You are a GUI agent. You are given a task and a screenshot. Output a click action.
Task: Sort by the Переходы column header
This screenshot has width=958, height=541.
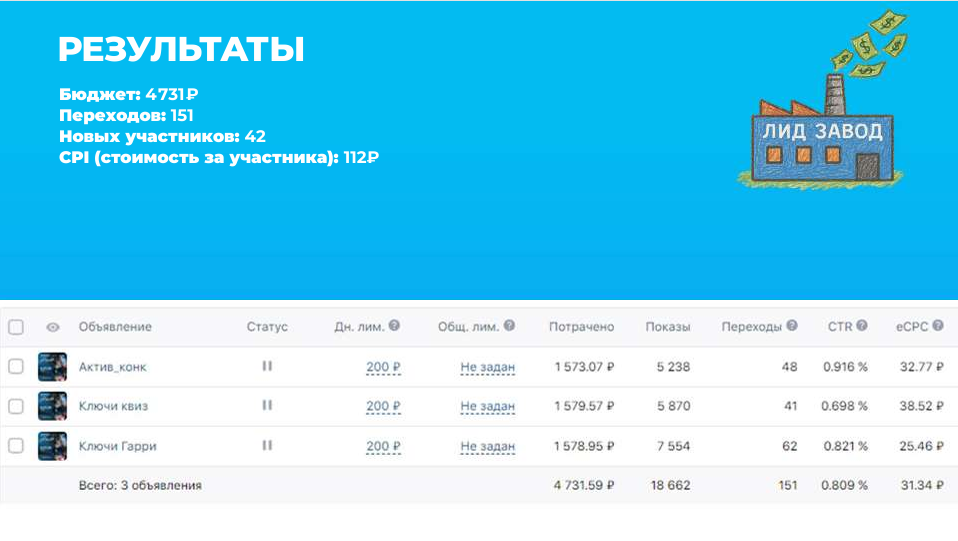point(751,327)
